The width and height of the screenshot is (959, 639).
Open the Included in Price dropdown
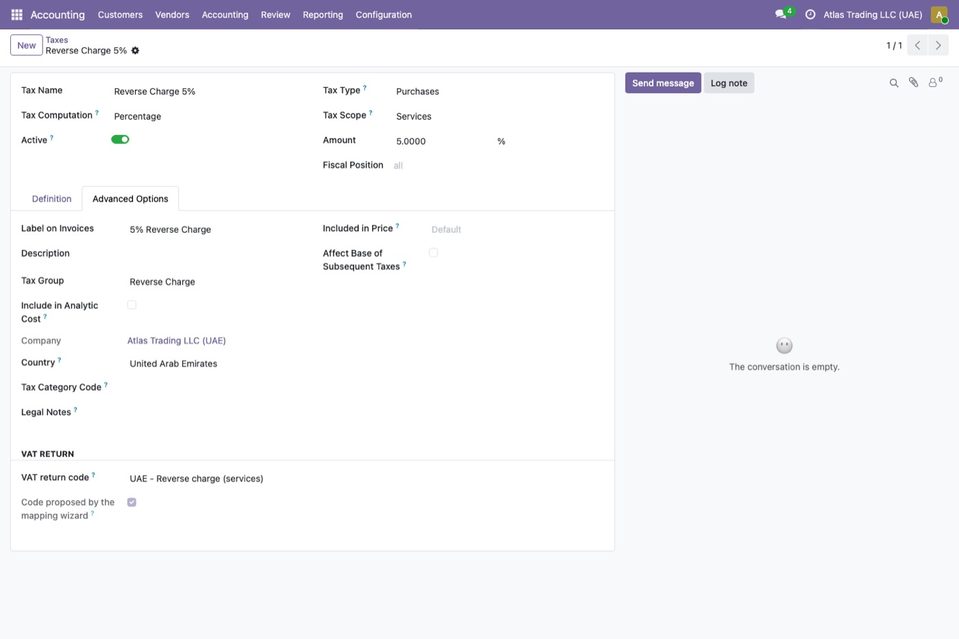516,229
